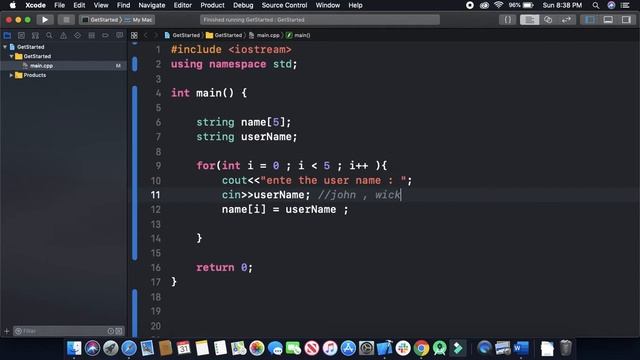The width and height of the screenshot is (640, 360).
Task: Click the 'return 0;' line of code
Action: point(224,268)
